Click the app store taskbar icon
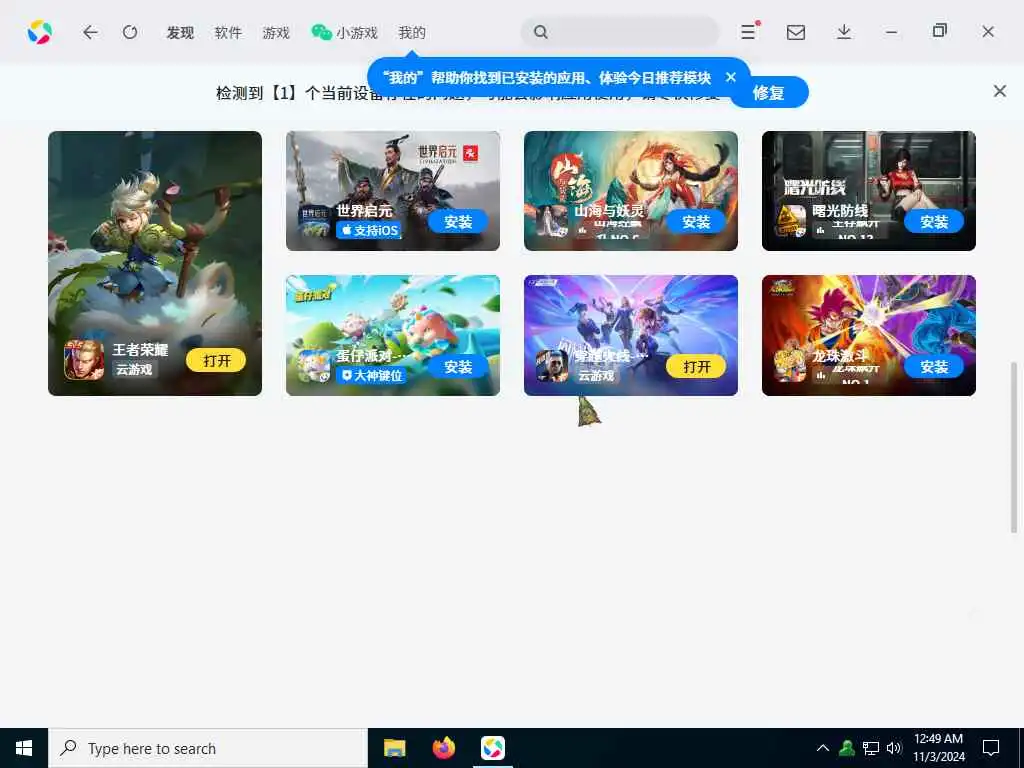Screen dimensions: 1024x768 [492, 748]
